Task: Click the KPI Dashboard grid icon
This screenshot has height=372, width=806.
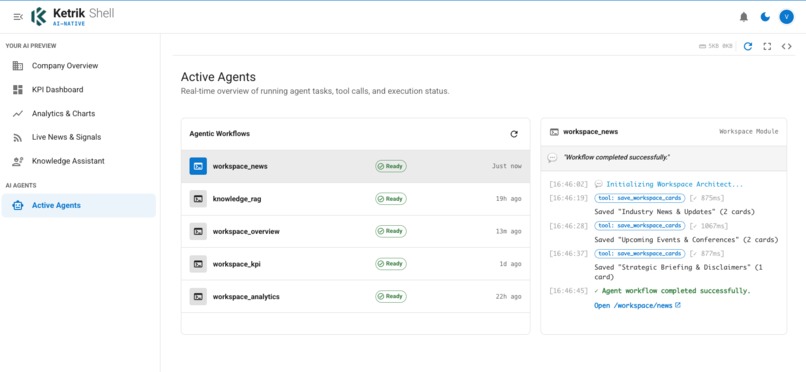Action: (x=18, y=89)
